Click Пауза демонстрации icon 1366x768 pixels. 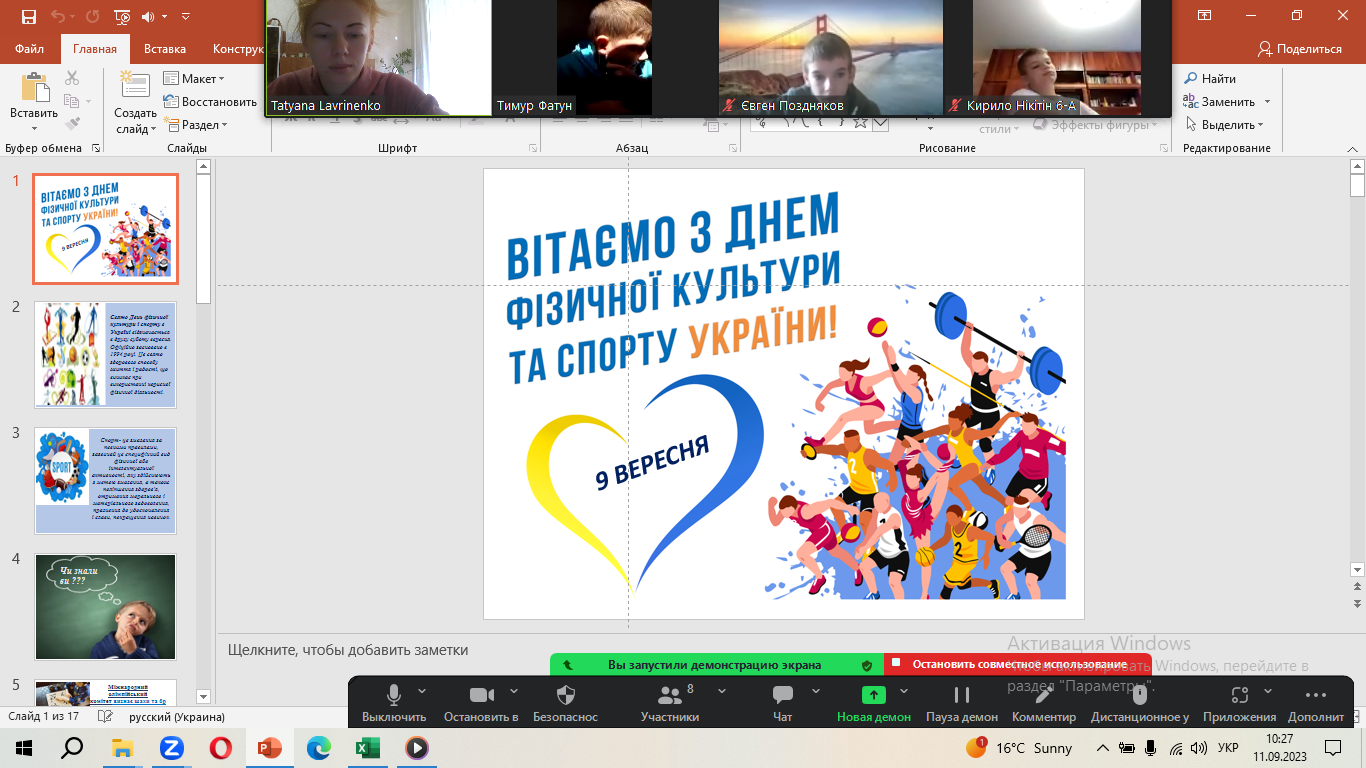tap(962, 695)
